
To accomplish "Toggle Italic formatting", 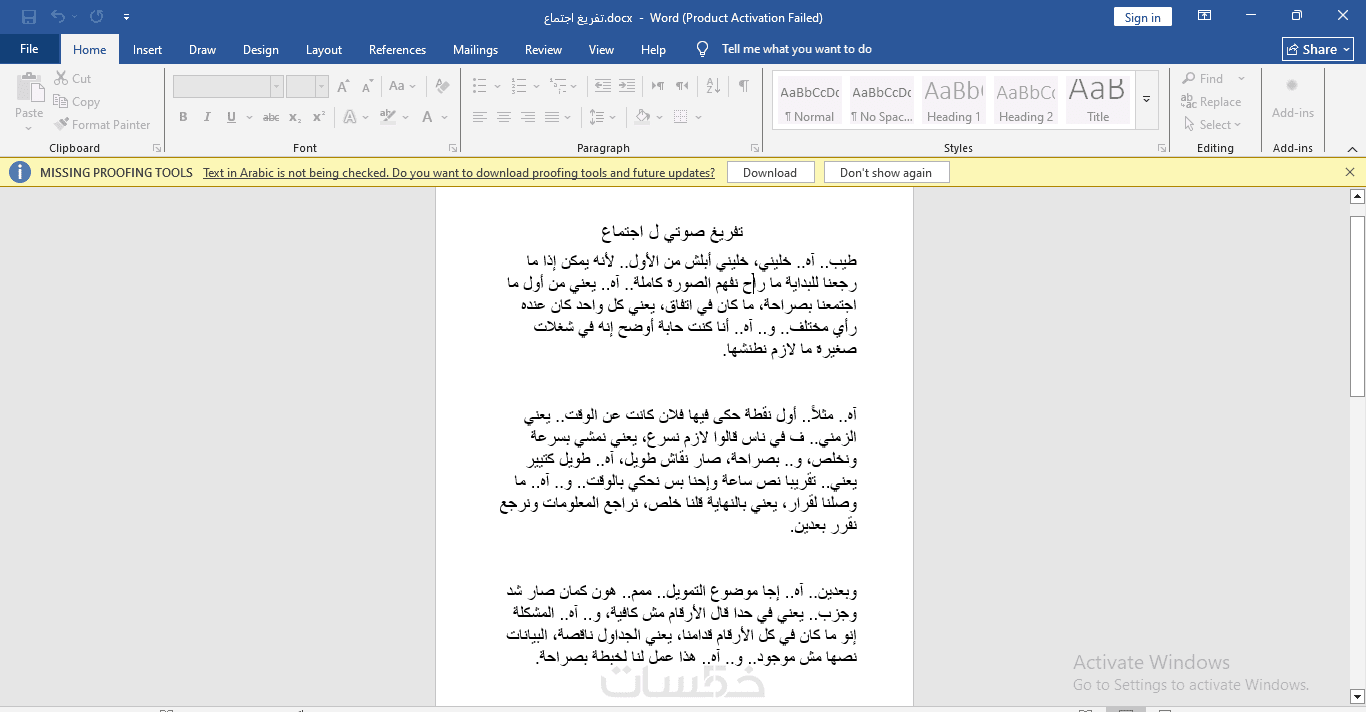I will point(207,117).
